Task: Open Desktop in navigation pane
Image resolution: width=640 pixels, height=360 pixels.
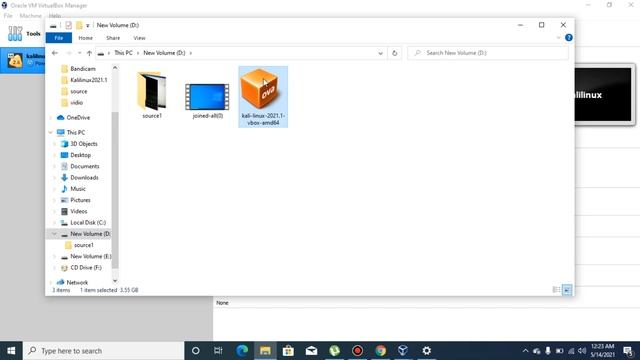Action: [x=80, y=155]
